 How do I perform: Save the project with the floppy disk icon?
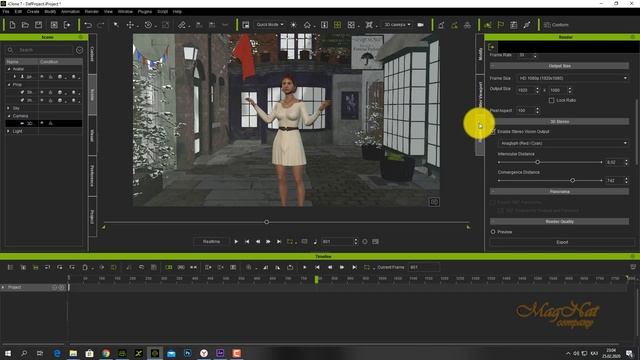38,25
